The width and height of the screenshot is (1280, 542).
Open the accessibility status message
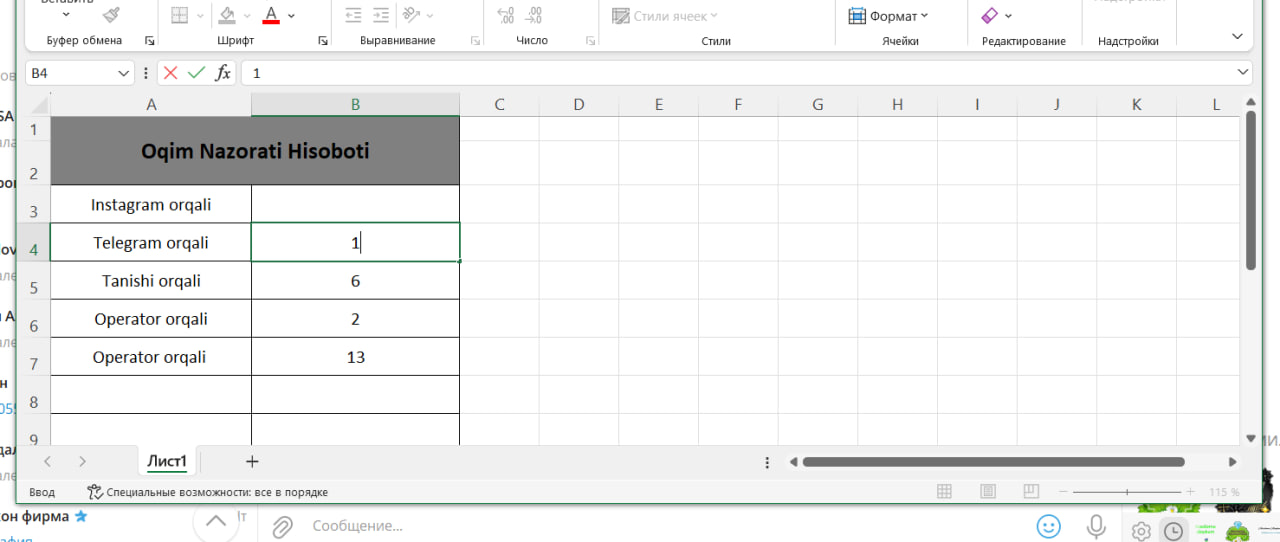pos(208,492)
